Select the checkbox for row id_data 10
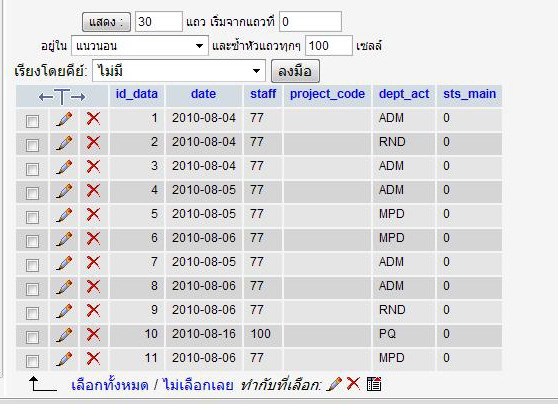 [32, 337]
